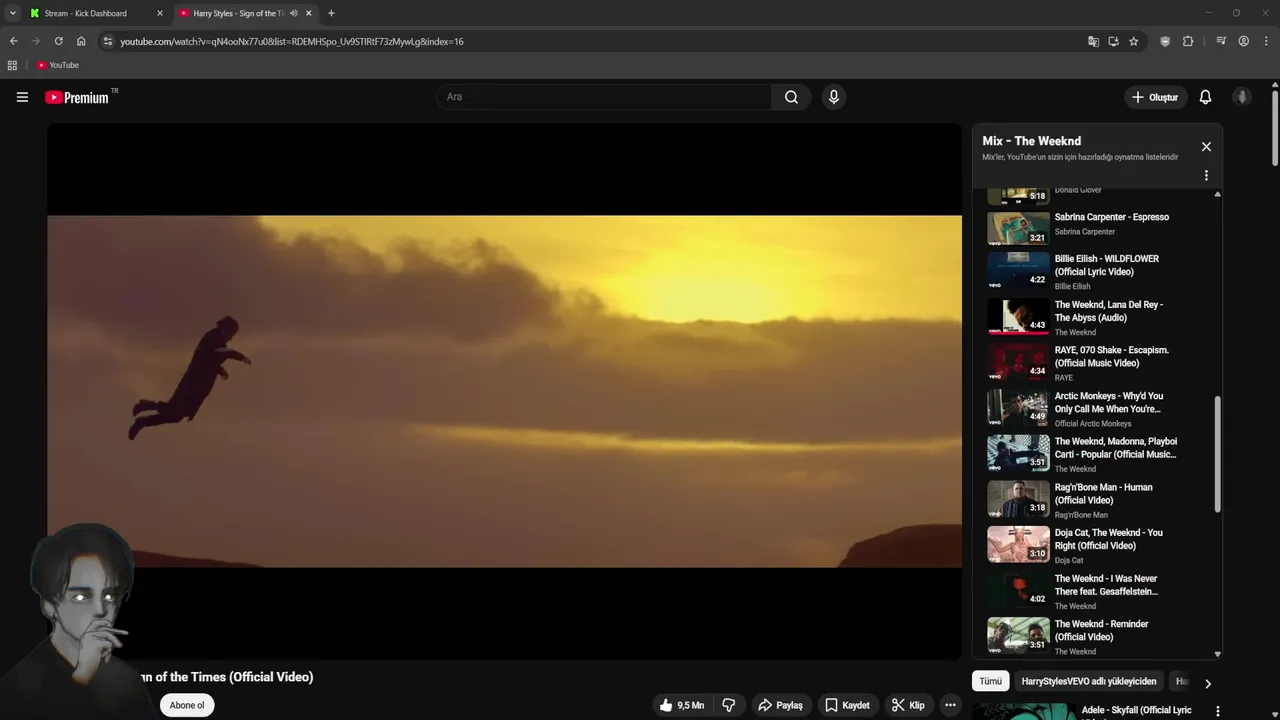This screenshot has height=720, width=1280.
Task: Close the Mix - The Weeknd playlist panel
Action: tap(1206, 147)
